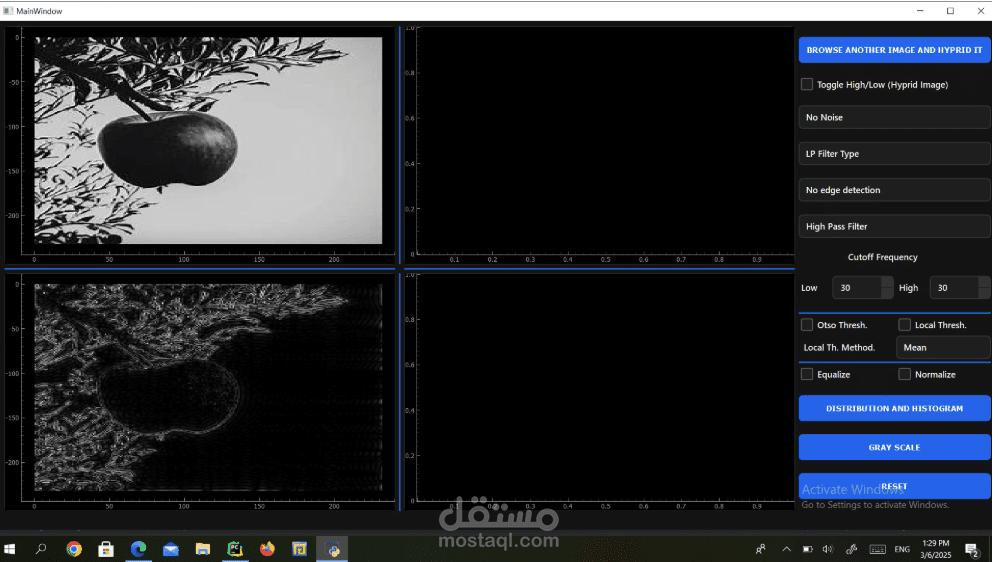Open the touch keyboard icon
This screenshot has height=562, width=998.
pos(878,549)
